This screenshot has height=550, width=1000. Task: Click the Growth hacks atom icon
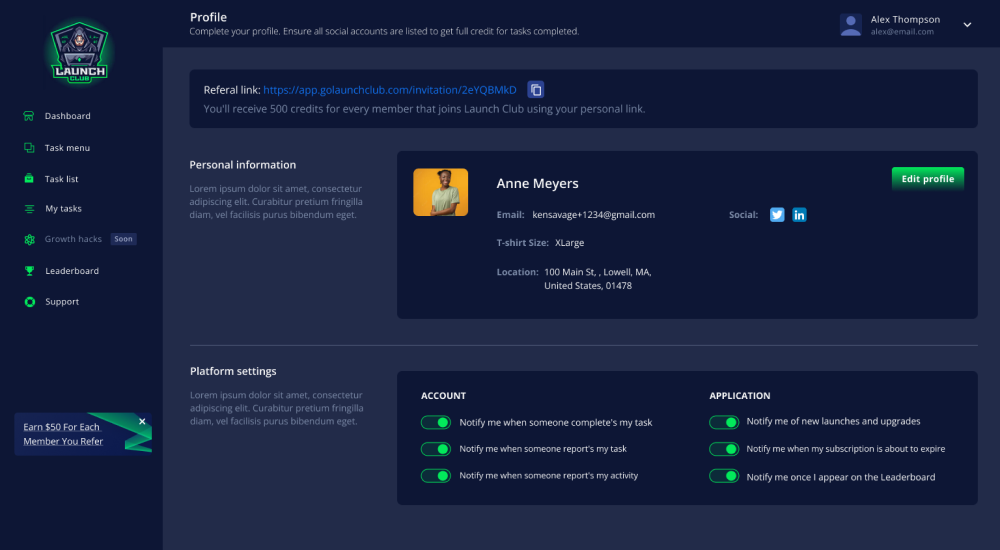click(29, 239)
